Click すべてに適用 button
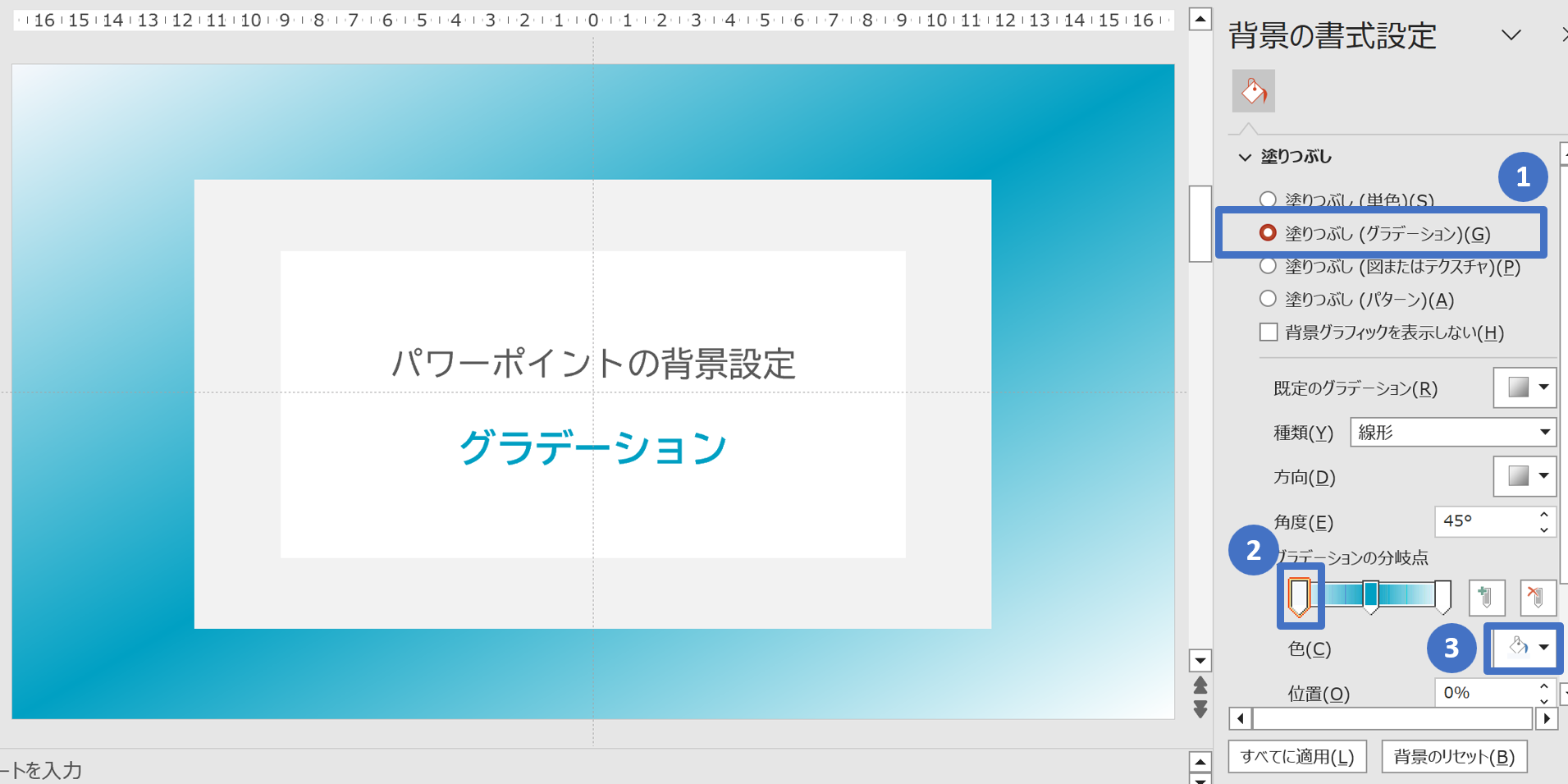Image resolution: width=1568 pixels, height=784 pixels. [x=1297, y=756]
